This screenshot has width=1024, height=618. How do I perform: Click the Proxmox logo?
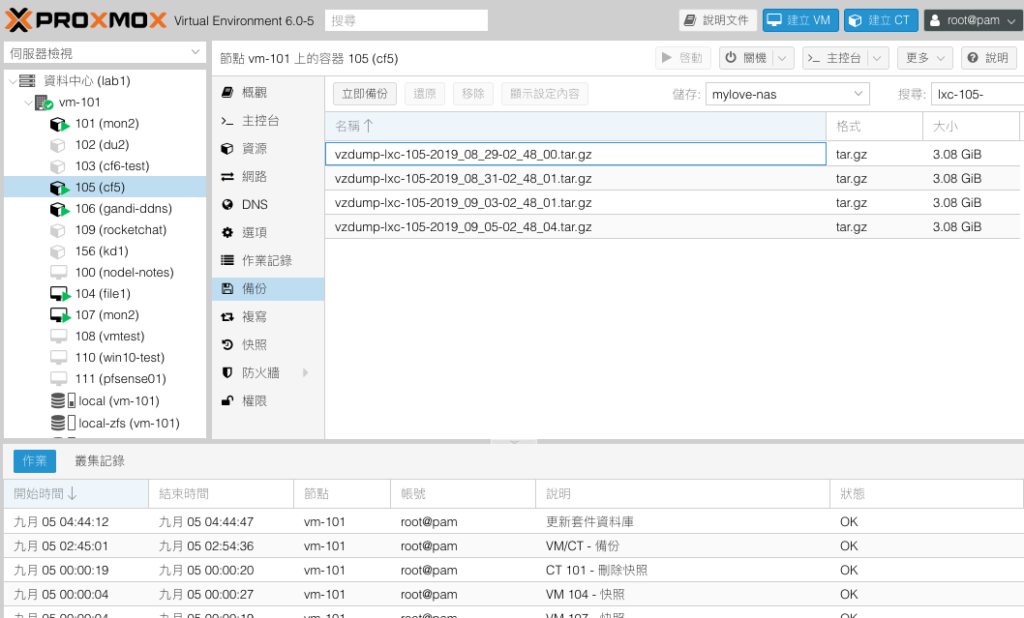pos(86,20)
